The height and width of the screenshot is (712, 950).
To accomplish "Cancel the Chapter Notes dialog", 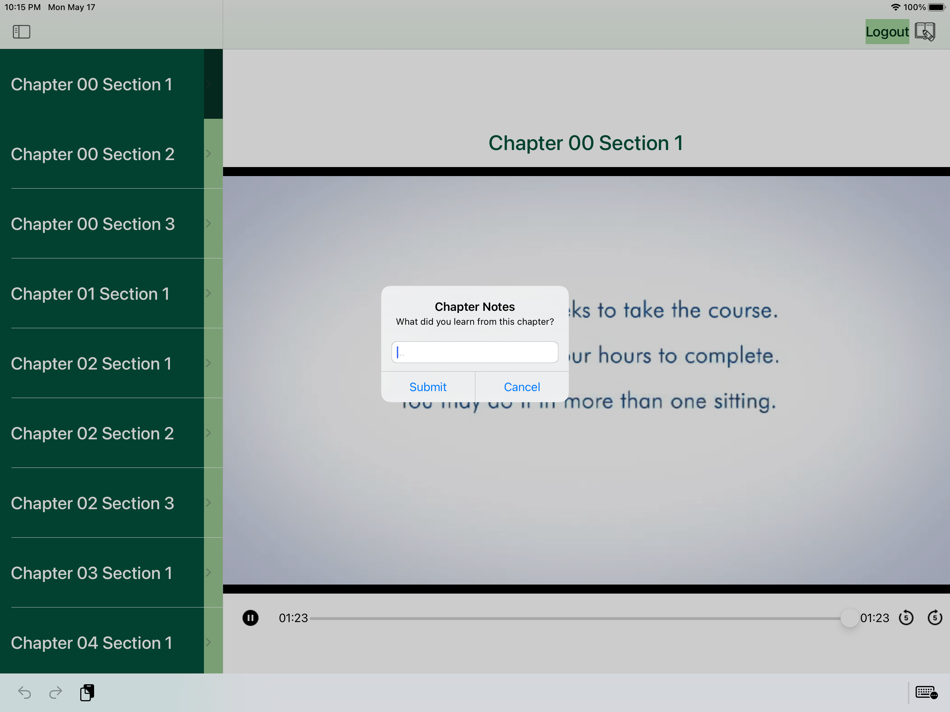I will pyautogui.click(x=522, y=387).
